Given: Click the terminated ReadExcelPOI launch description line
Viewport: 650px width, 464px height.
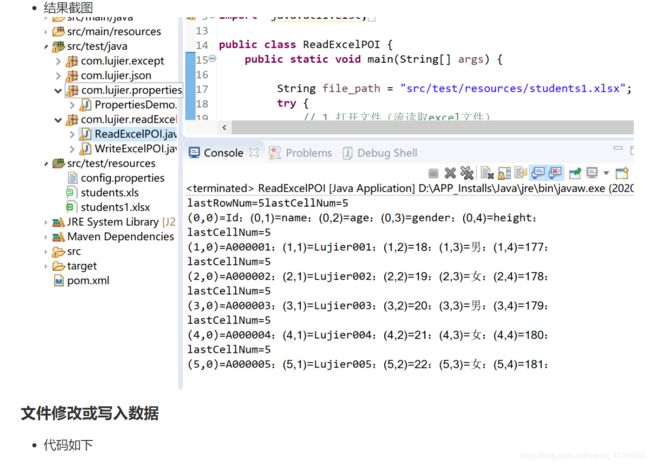Looking at the screenshot, I should click(x=410, y=188).
